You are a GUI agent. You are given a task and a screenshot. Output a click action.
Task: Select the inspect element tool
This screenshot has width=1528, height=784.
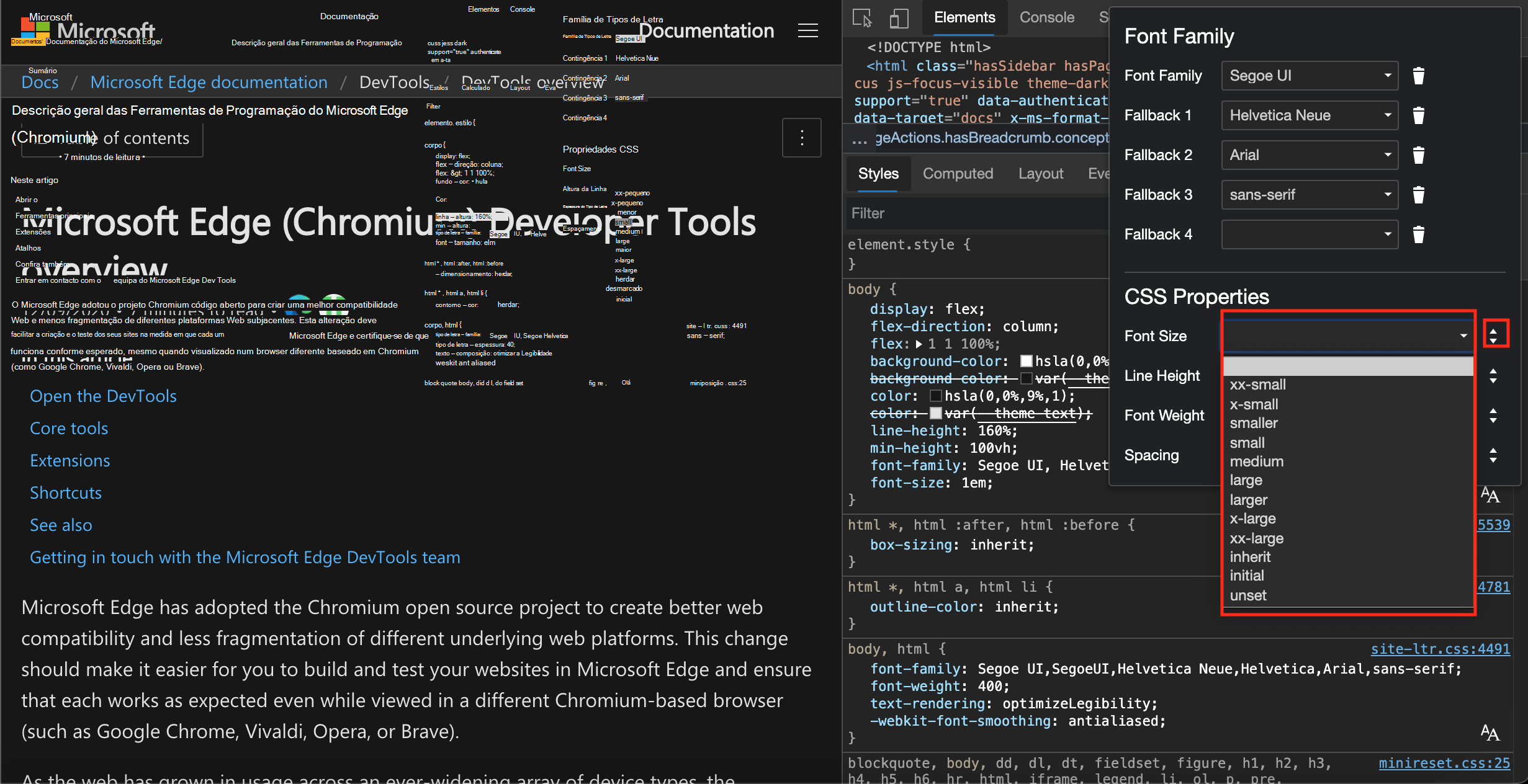pos(863,18)
